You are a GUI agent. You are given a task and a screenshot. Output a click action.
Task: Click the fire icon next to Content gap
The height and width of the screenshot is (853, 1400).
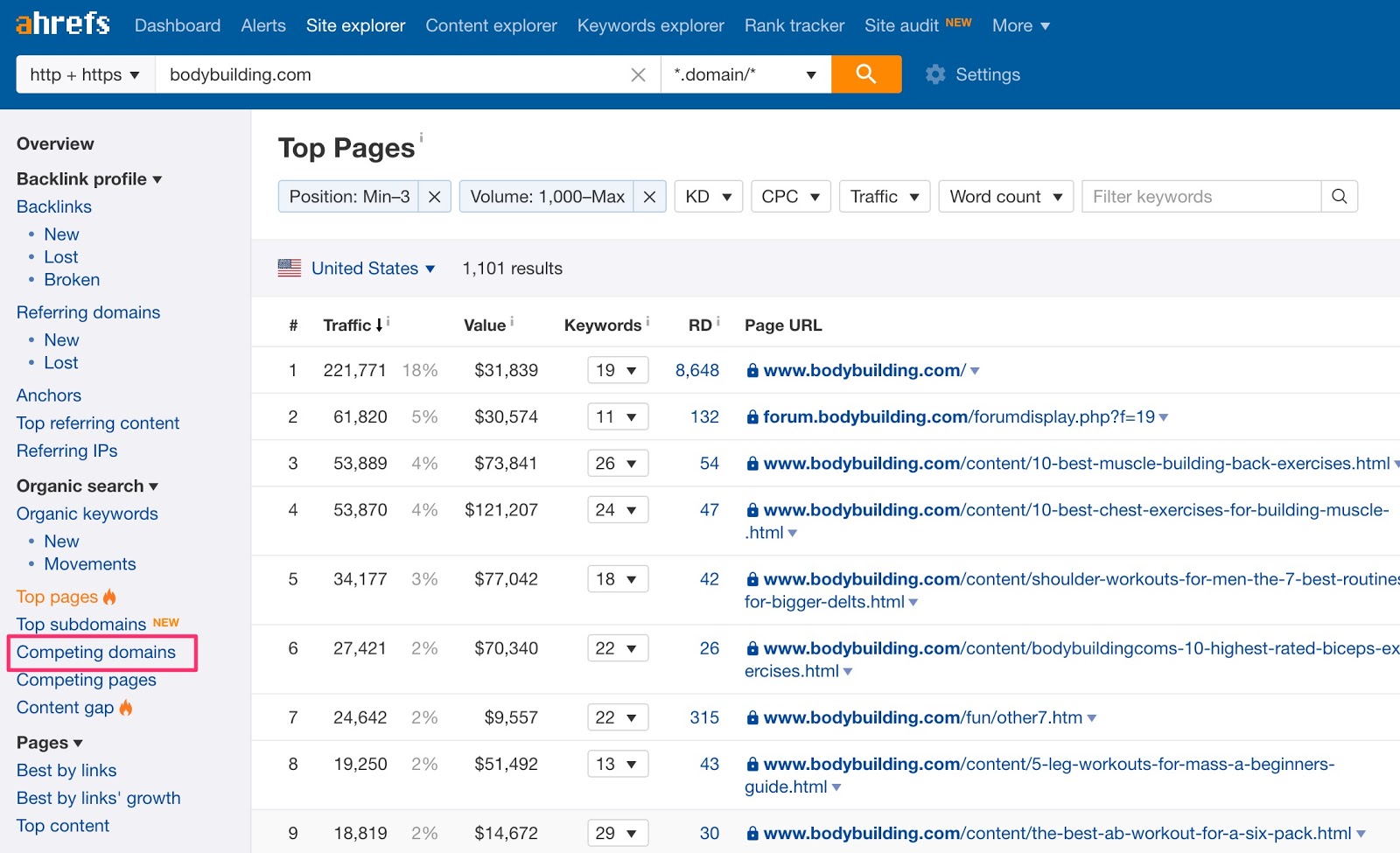tap(126, 707)
